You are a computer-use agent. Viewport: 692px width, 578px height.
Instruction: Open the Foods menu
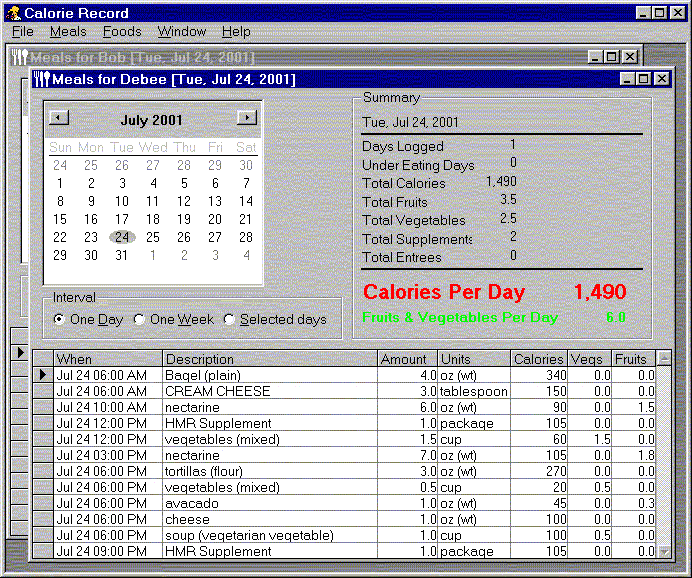[122, 32]
